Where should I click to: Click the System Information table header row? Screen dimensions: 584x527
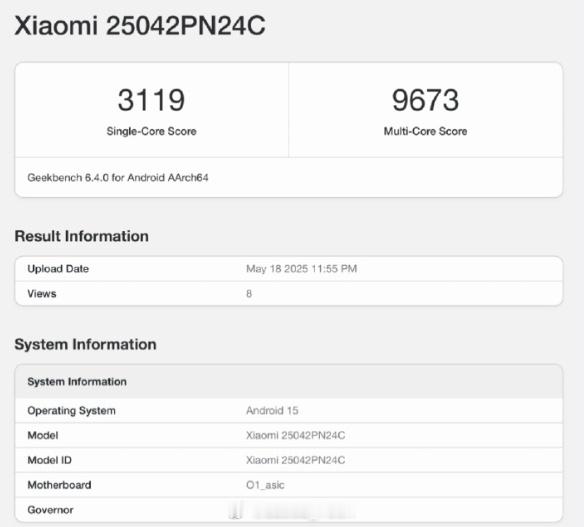pyautogui.click(x=289, y=382)
